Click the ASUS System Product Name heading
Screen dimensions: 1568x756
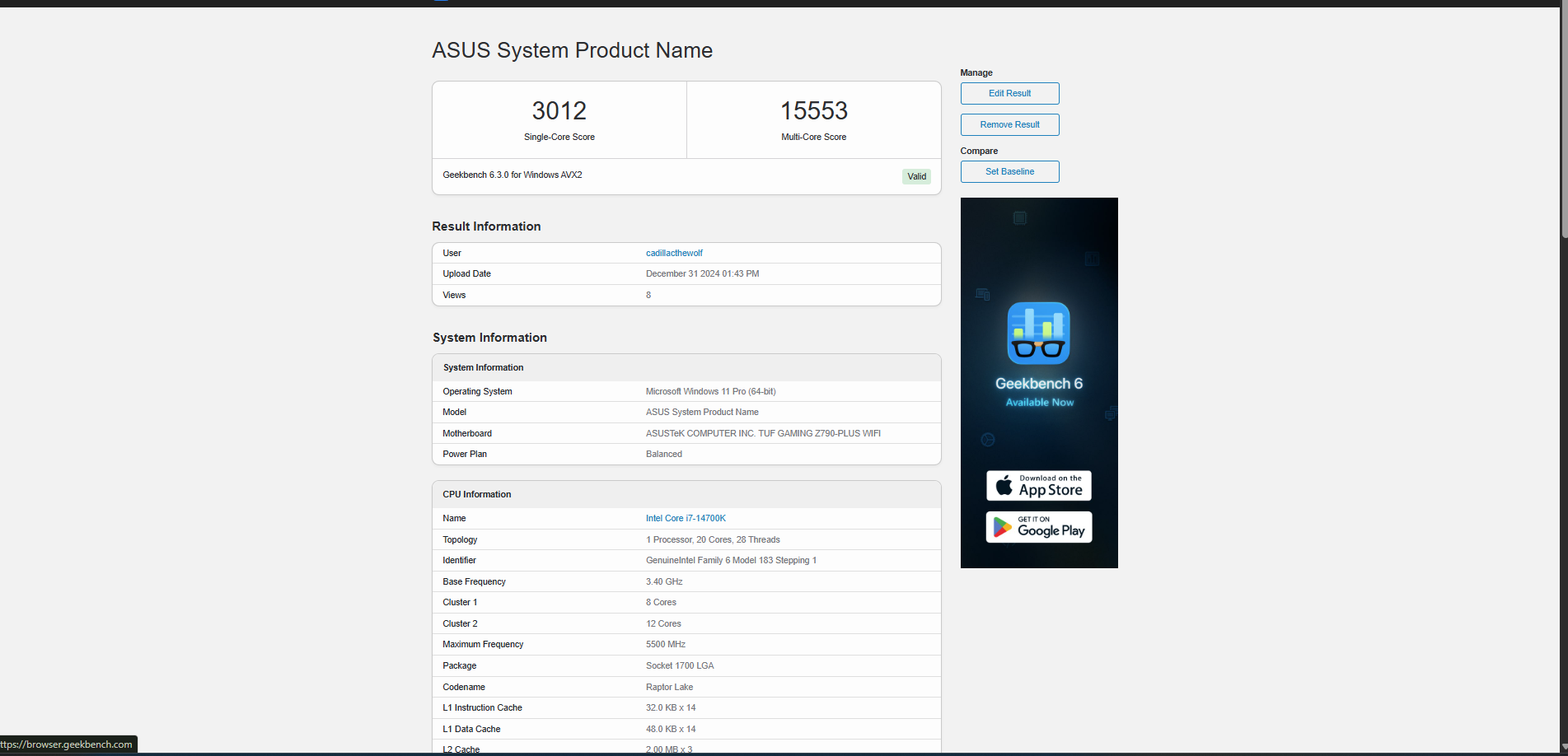tap(572, 50)
